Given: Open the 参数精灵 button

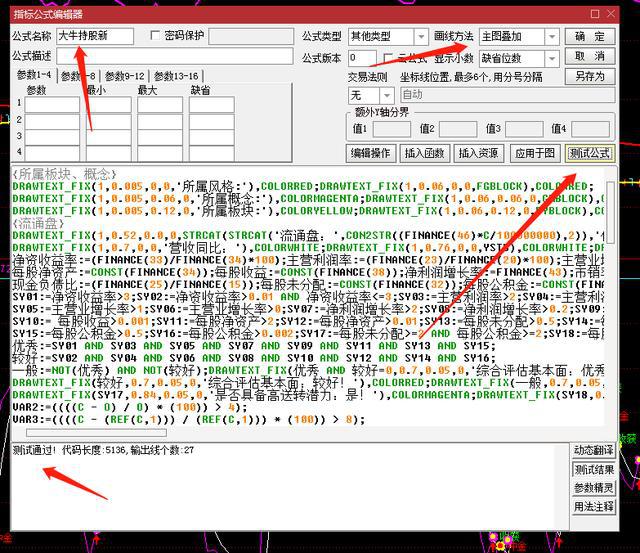Looking at the screenshot, I should tap(594, 488).
